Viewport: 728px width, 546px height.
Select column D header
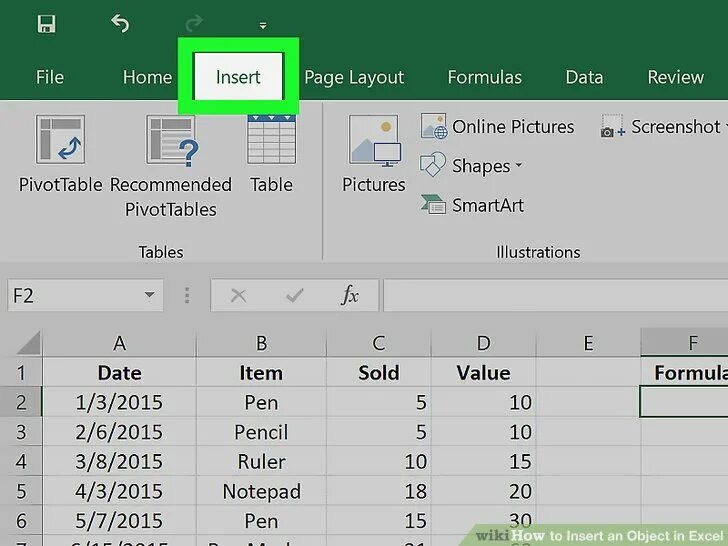coord(483,344)
